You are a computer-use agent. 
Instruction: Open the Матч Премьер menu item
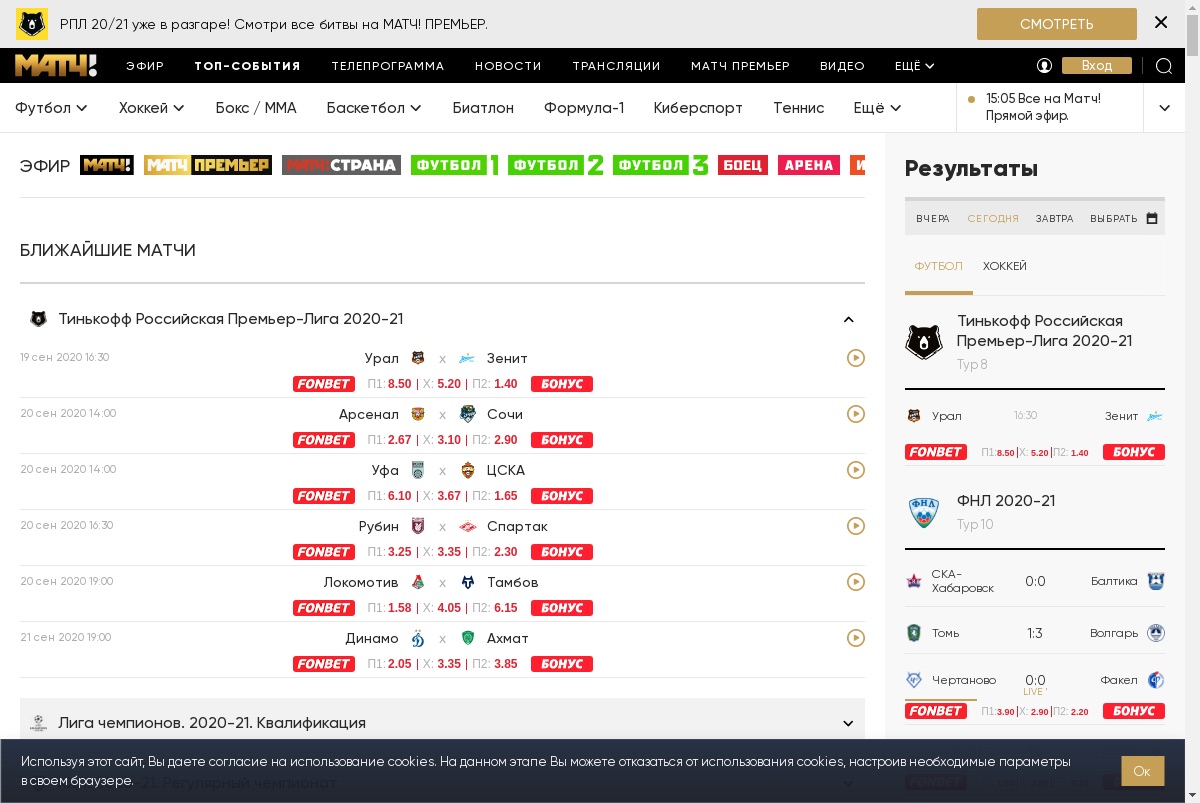click(x=740, y=66)
